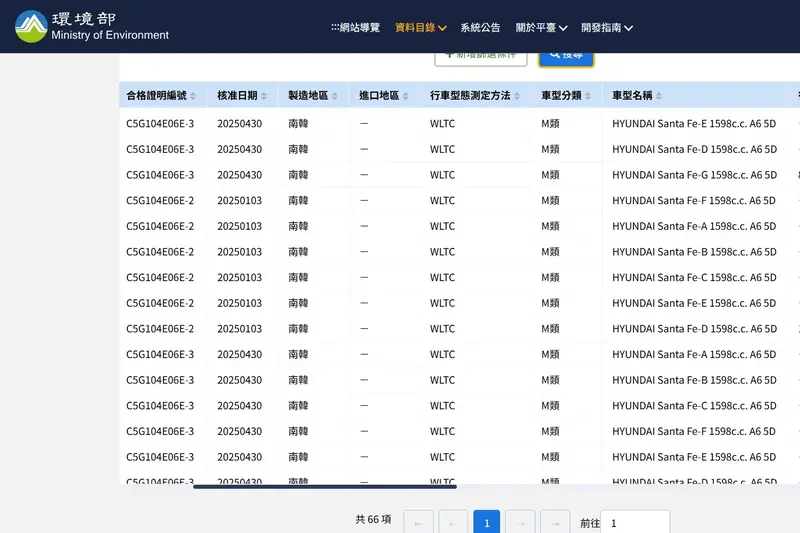This screenshot has height=533, width=800.
Task: Sort by 合格證明編號 column arrows
Action: pos(193,96)
